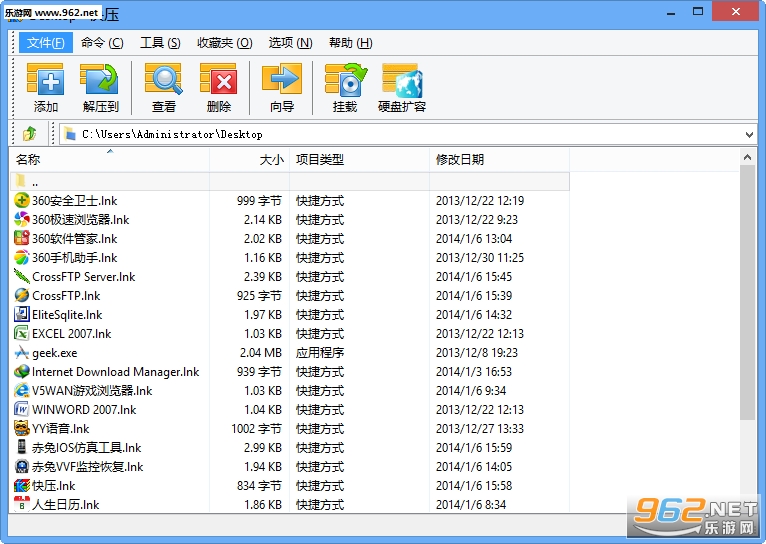Select the 赤兔IOS仿真工具.lnk phone icon
This screenshot has height=544, width=766.
tap(21, 447)
